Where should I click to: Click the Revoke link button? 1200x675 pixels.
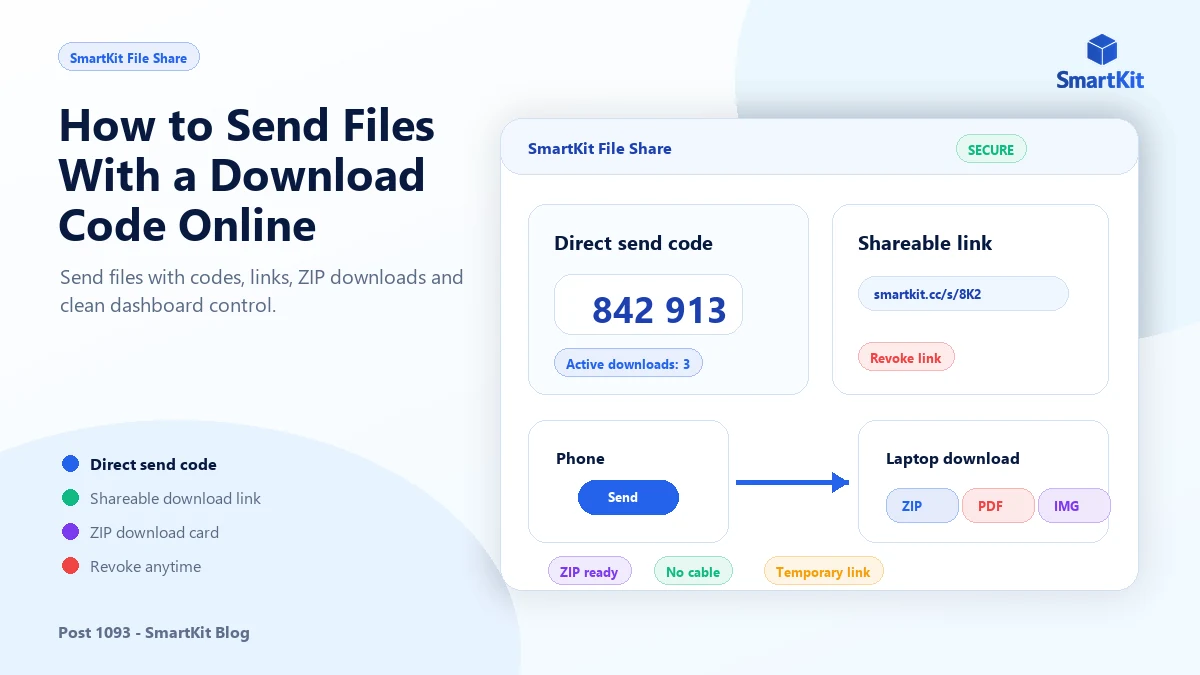pos(906,357)
